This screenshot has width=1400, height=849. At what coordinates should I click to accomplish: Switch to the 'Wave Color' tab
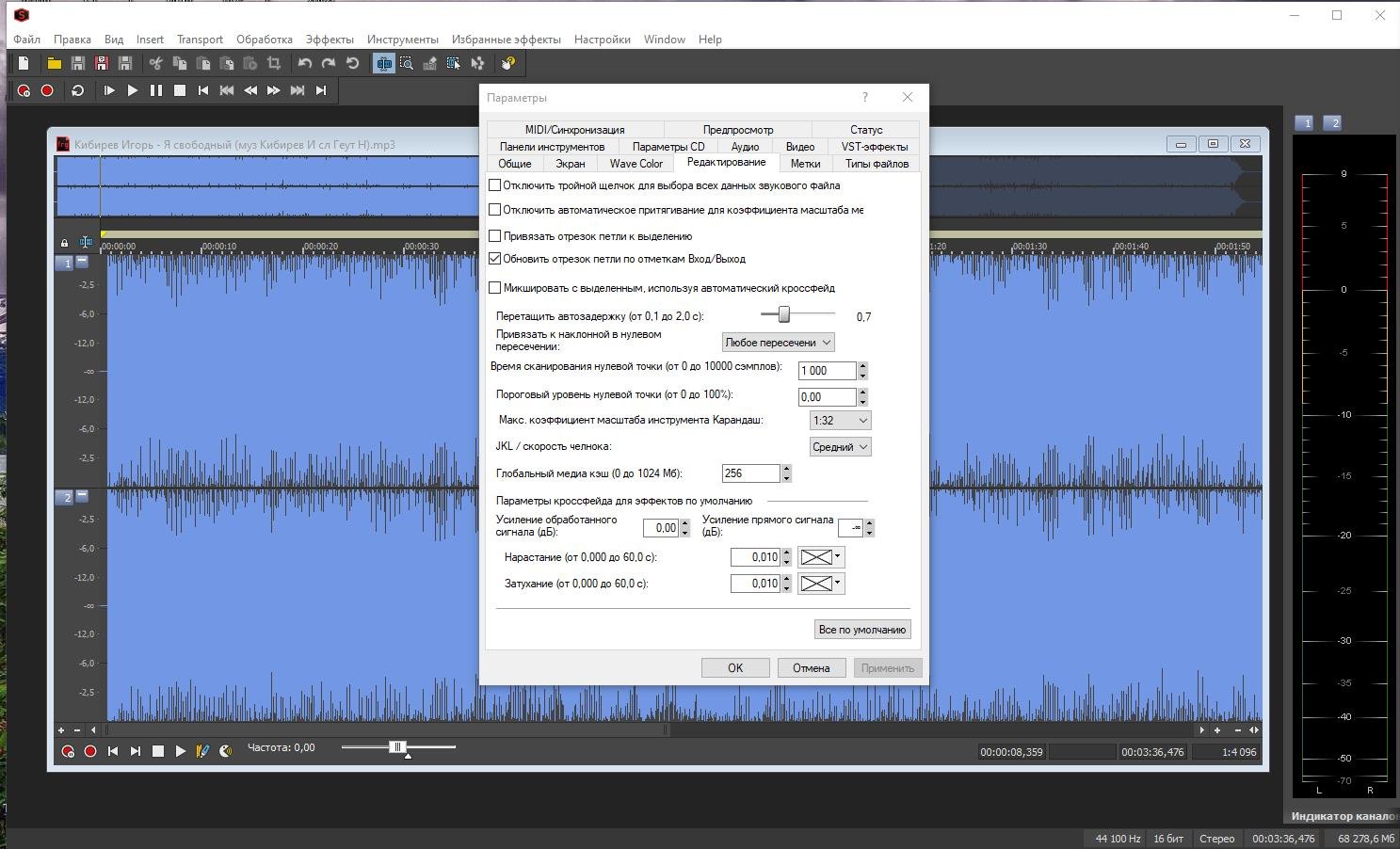click(636, 164)
